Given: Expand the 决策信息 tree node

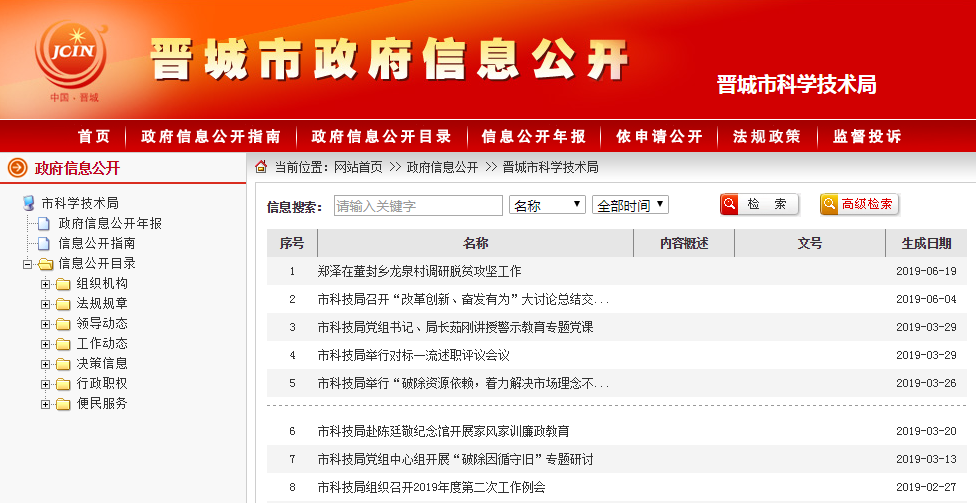Looking at the screenshot, I should (x=46, y=364).
